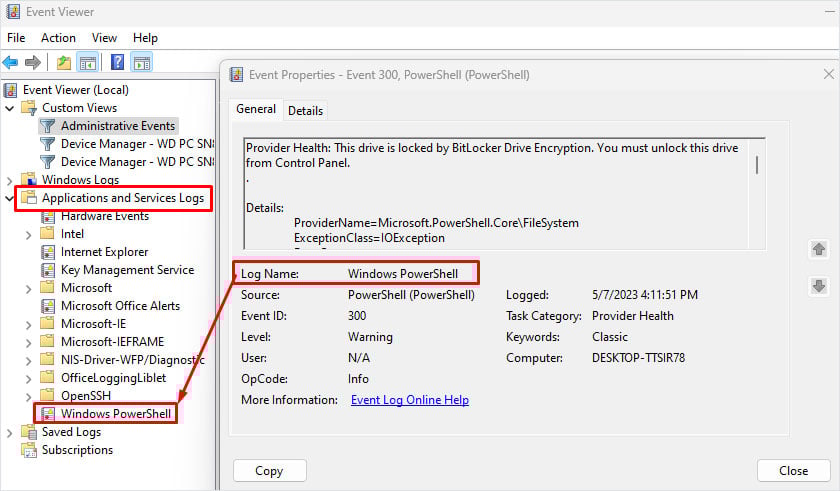This screenshot has height=491, width=840.
Task: Click the Key Management Service log icon
Action: (48, 270)
